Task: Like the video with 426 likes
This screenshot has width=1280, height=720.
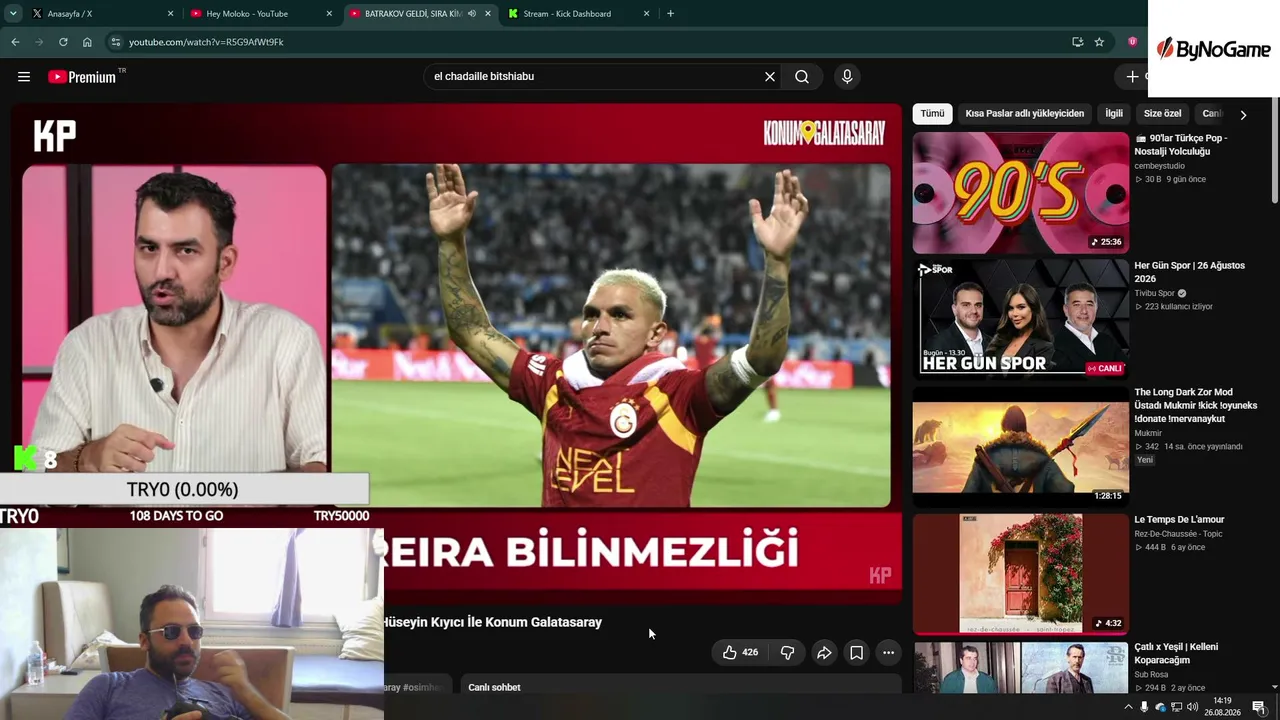Action: [x=740, y=653]
